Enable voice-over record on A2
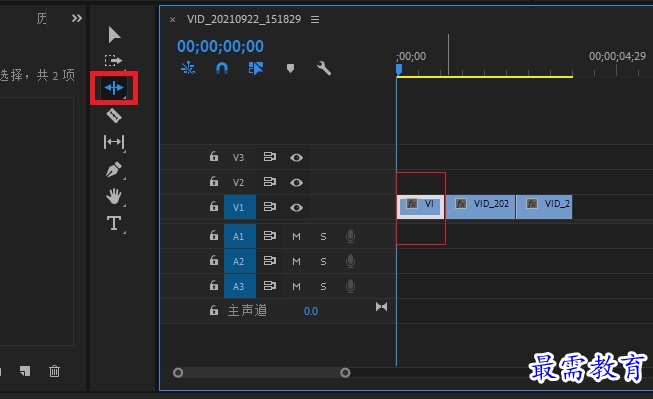The width and height of the screenshot is (653, 399). click(x=351, y=261)
